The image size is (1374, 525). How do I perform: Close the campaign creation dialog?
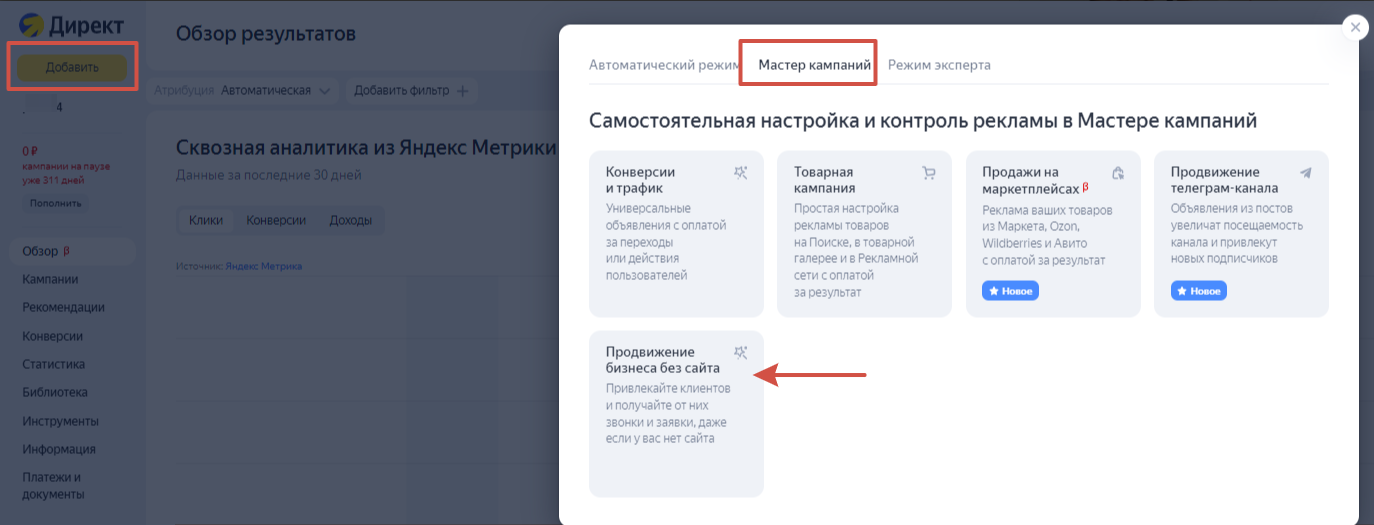tap(1355, 28)
